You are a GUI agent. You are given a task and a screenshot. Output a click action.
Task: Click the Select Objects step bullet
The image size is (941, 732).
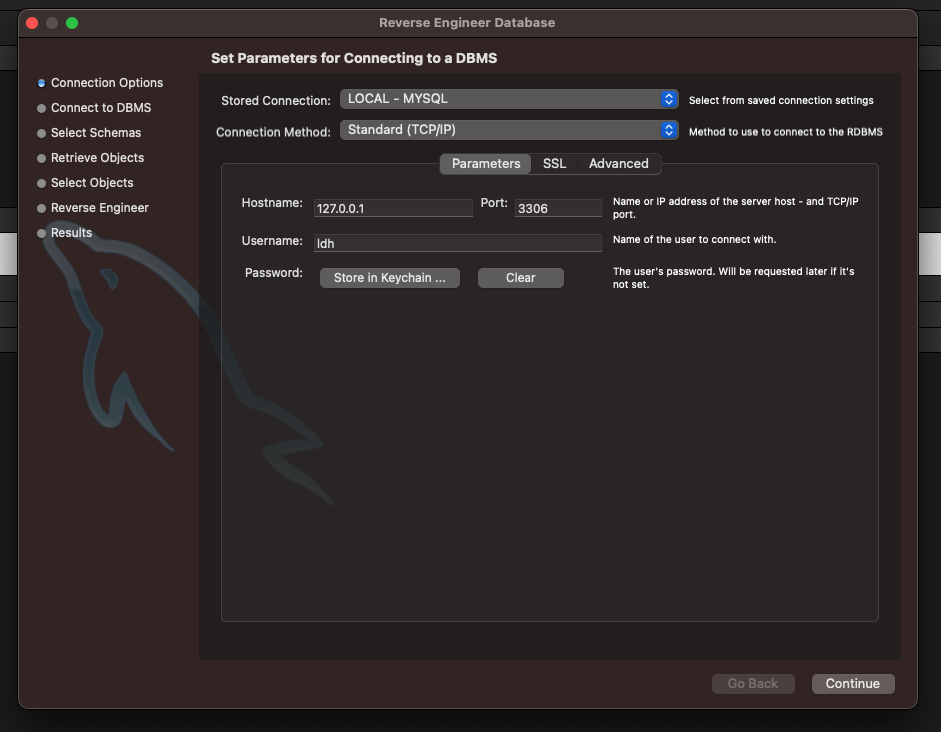click(x=41, y=184)
